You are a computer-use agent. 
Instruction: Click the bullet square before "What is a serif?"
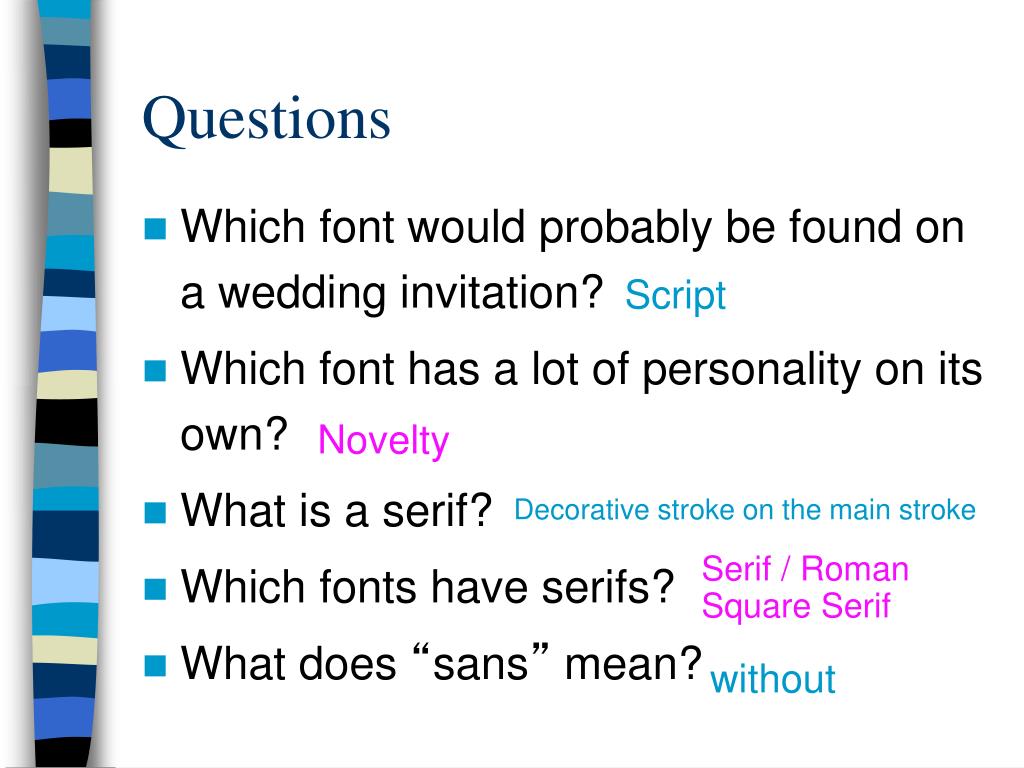click(x=155, y=512)
